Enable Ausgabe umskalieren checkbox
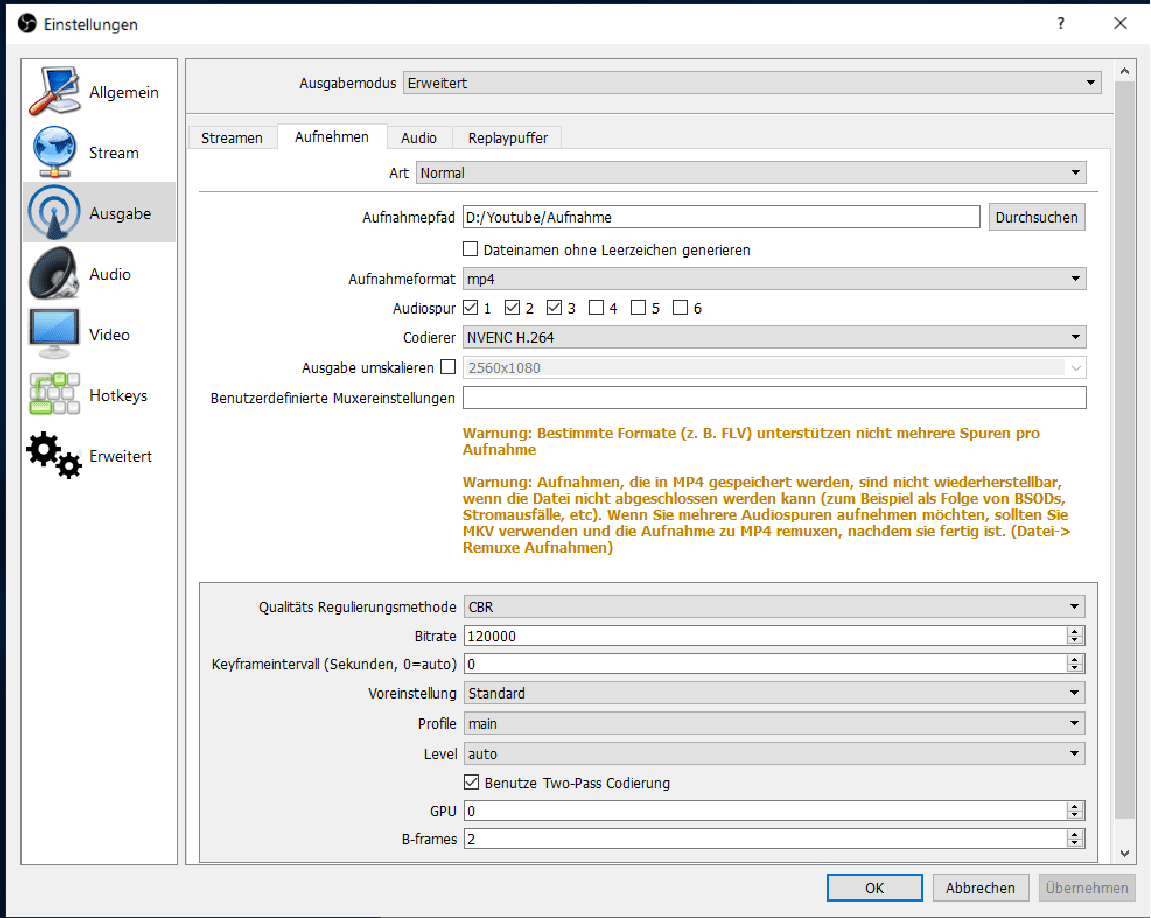 point(448,367)
